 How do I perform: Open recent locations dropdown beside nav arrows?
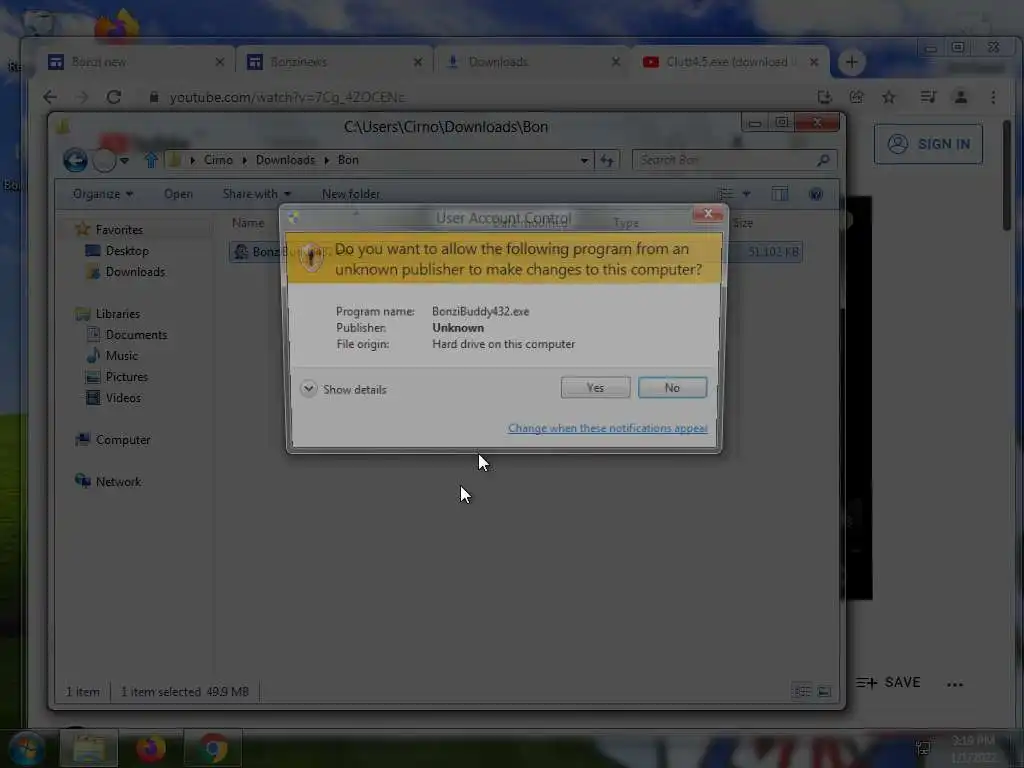coord(124,160)
